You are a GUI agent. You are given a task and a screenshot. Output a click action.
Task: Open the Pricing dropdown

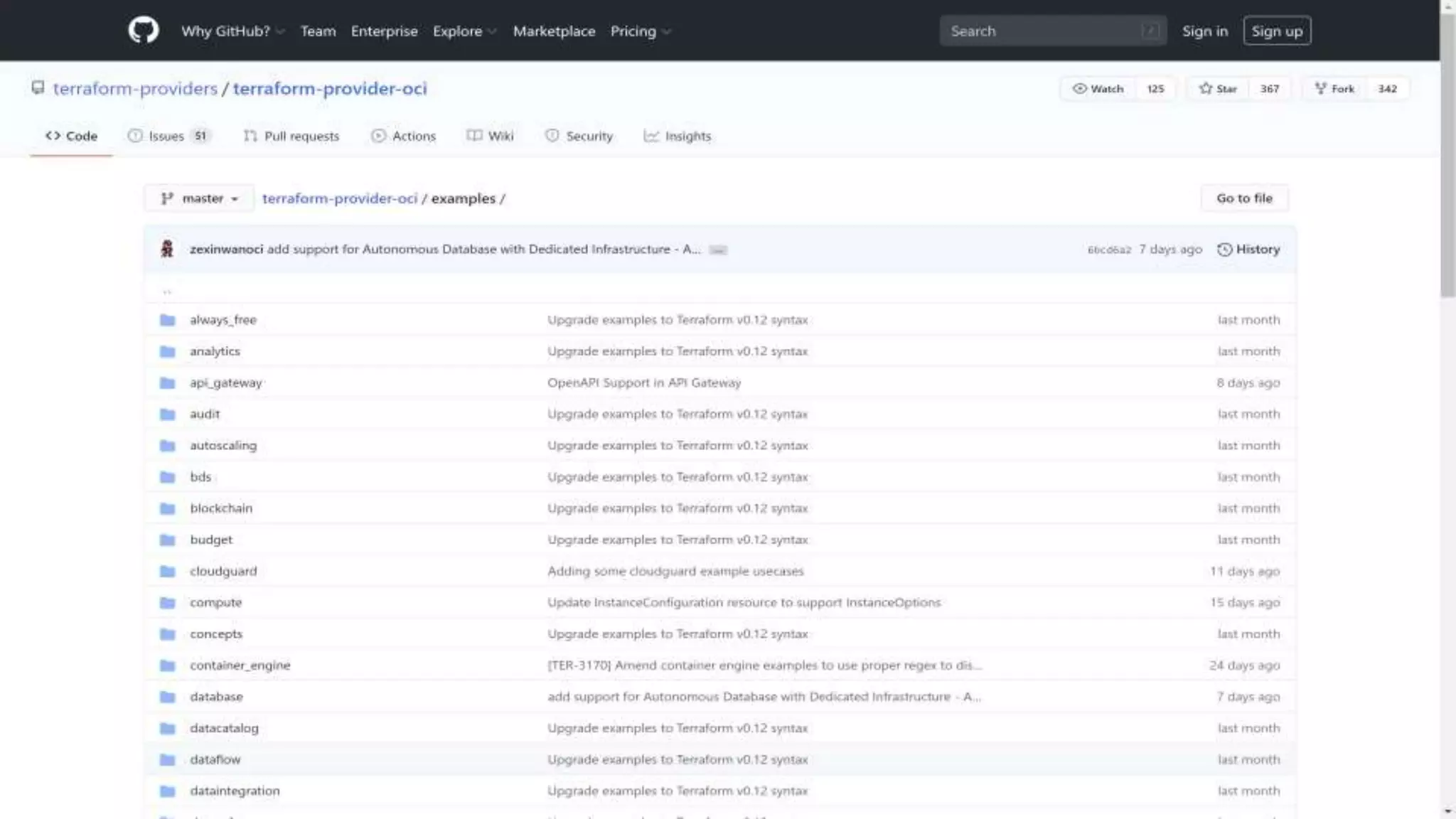coord(640,31)
